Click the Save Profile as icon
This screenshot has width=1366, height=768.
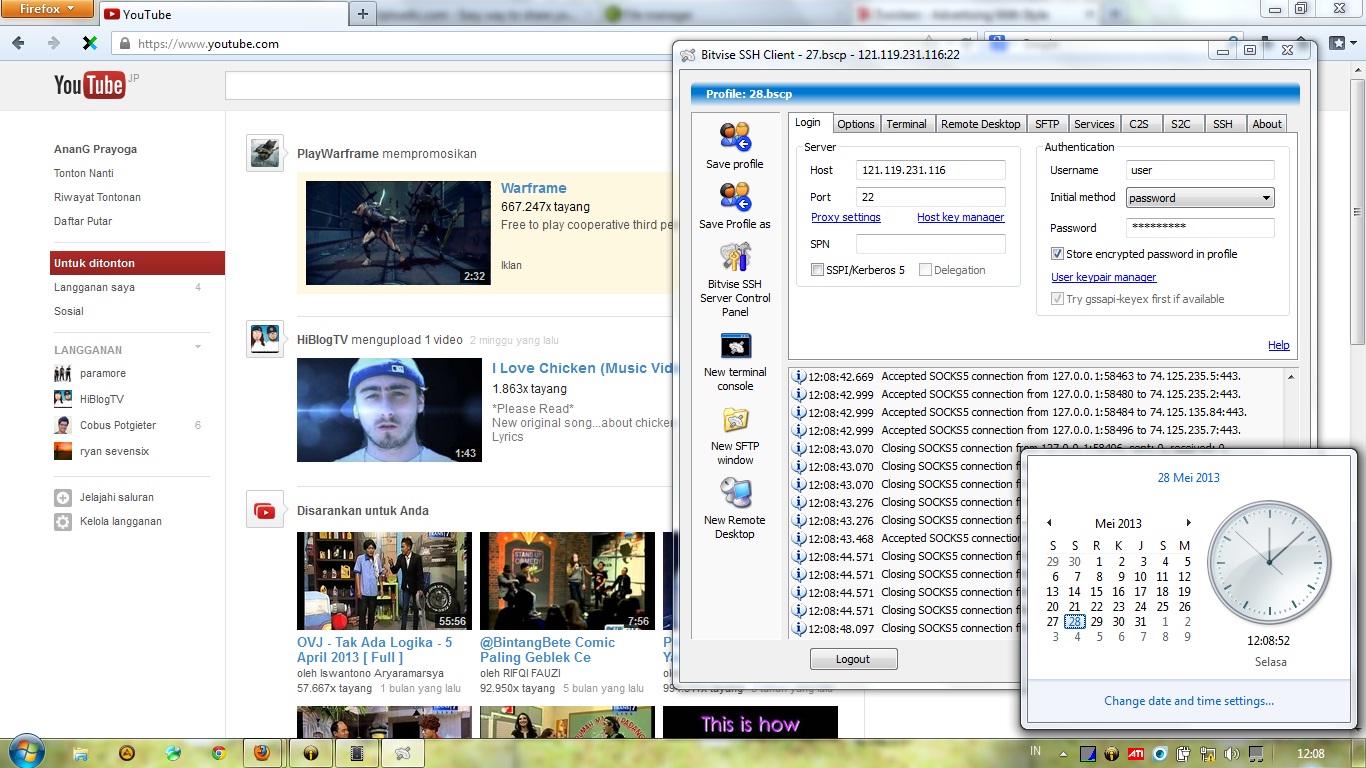coord(735,197)
